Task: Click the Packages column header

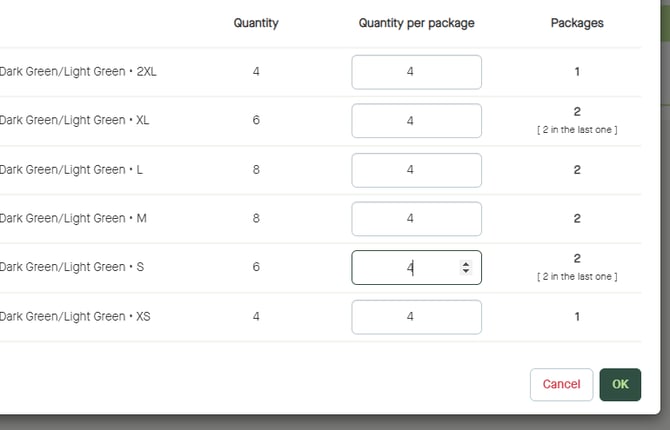Action: pyautogui.click(x=577, y=23)
